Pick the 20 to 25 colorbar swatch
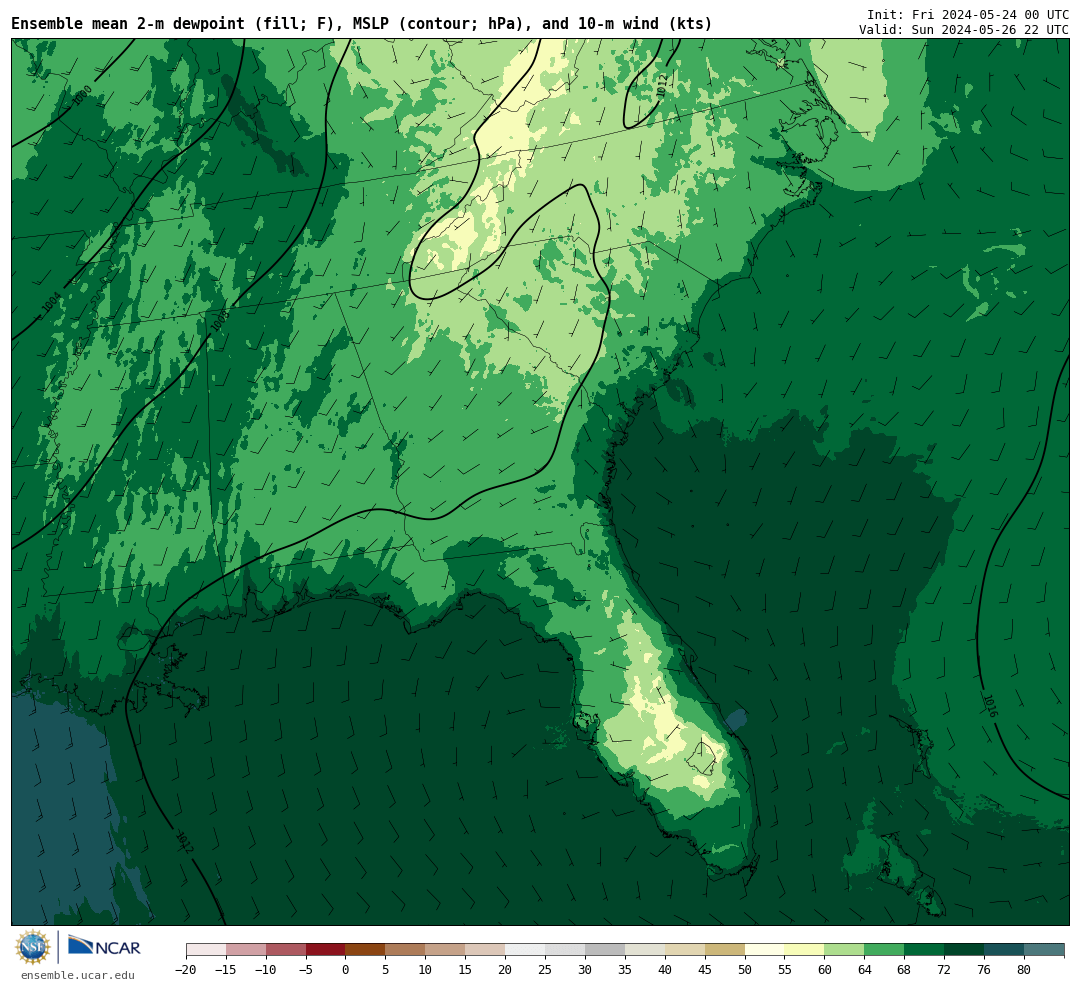 [526, 950]
